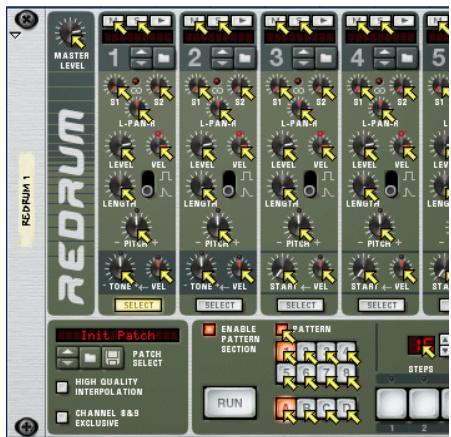Select channel 2 with its SELECT button
The height and width of the screenshot is (437, 451).
click(219, 305)
